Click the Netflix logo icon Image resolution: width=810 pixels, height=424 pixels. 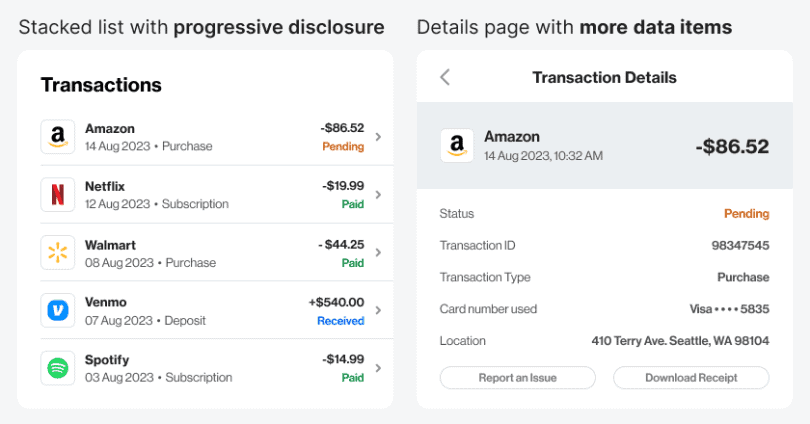click(x=58, y=195)
